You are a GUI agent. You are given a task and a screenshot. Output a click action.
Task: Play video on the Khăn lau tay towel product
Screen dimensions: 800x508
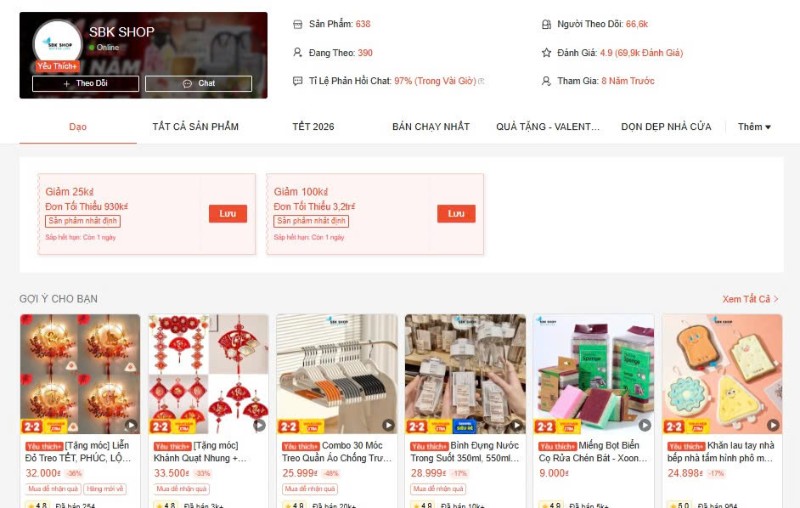pos(773,425)
